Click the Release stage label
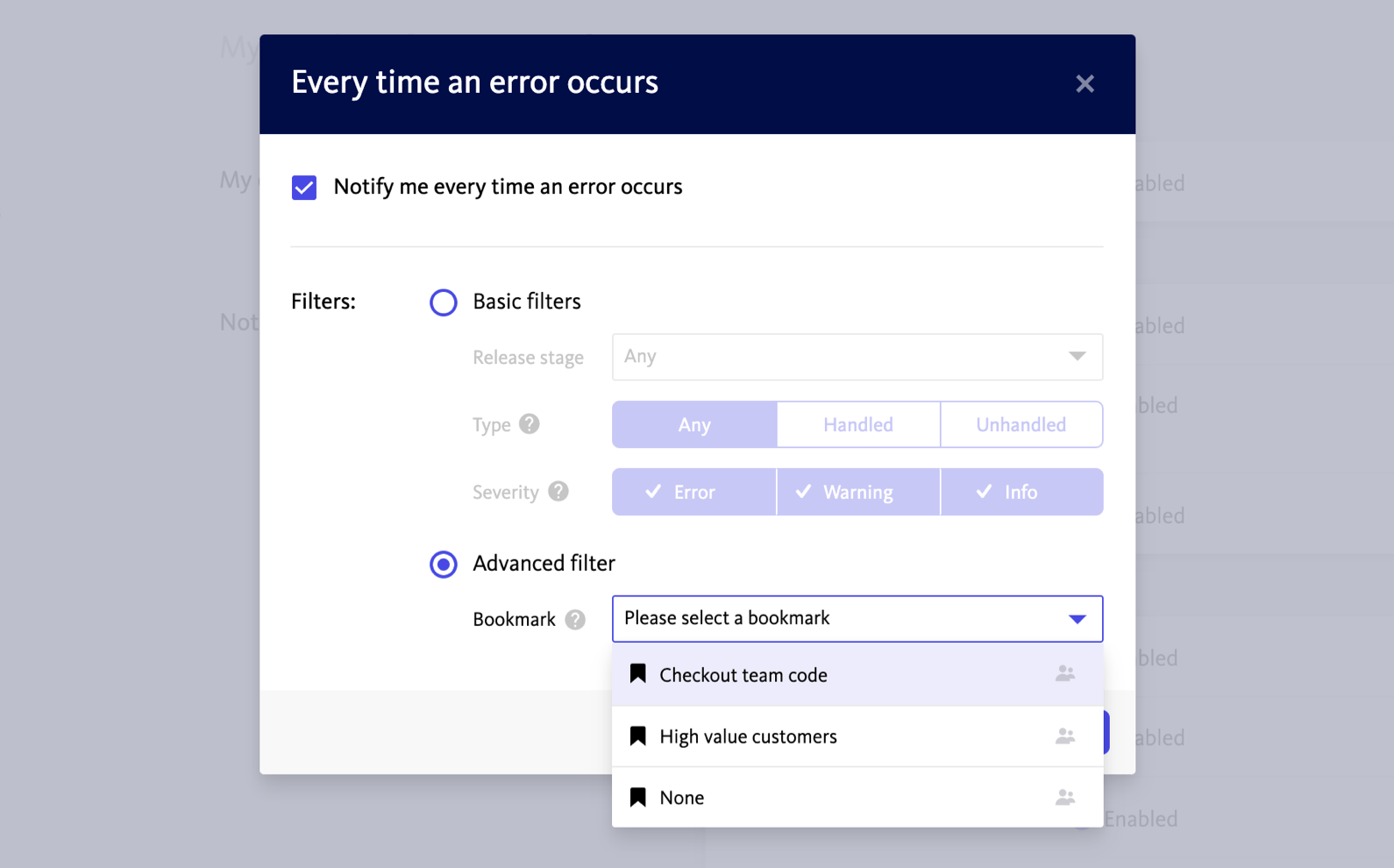Image resolution: width=1394 pixels, height=868 pixels. point(528,358)
